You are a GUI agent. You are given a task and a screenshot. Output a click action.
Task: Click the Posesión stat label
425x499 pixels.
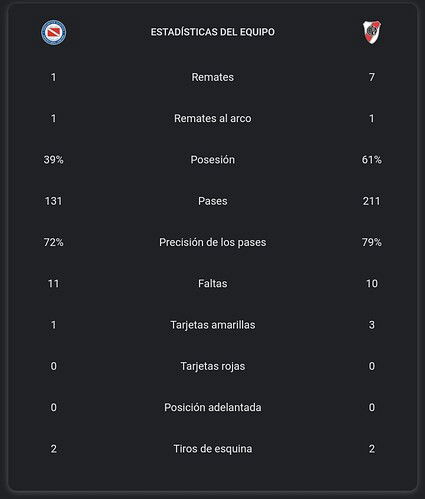213,160
